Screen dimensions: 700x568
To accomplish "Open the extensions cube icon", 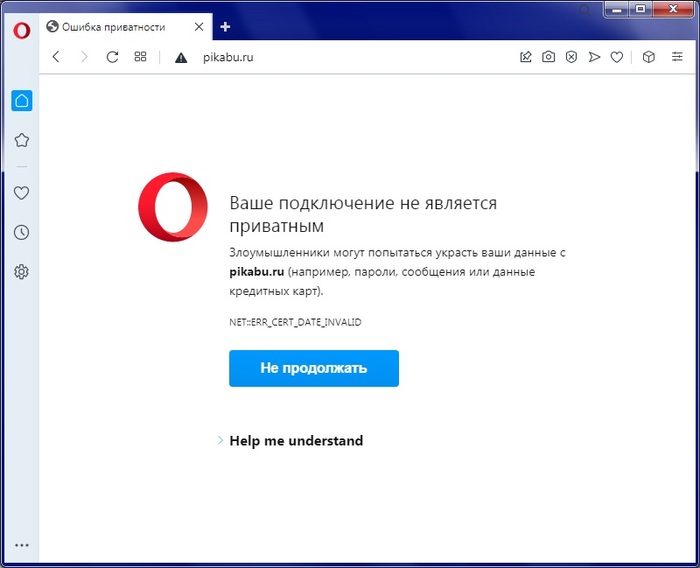I will click(x=649, y=57).
